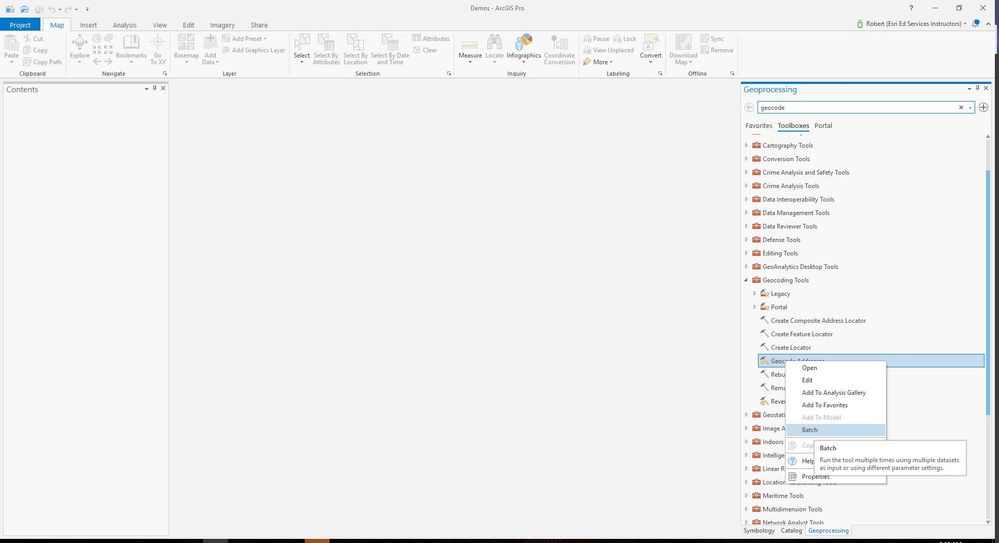Open the Project tab
The image size is (999, 543).
coord(20,25)
